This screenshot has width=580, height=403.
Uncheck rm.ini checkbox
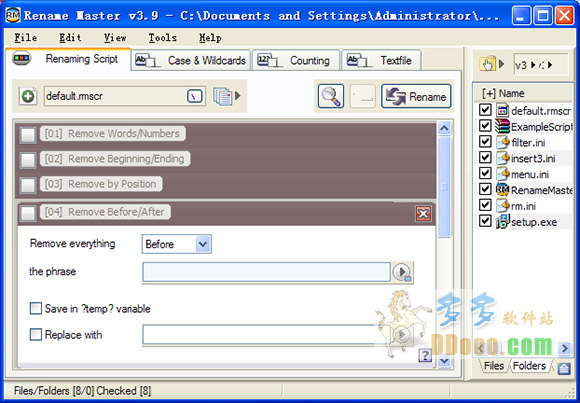point(485,205)
